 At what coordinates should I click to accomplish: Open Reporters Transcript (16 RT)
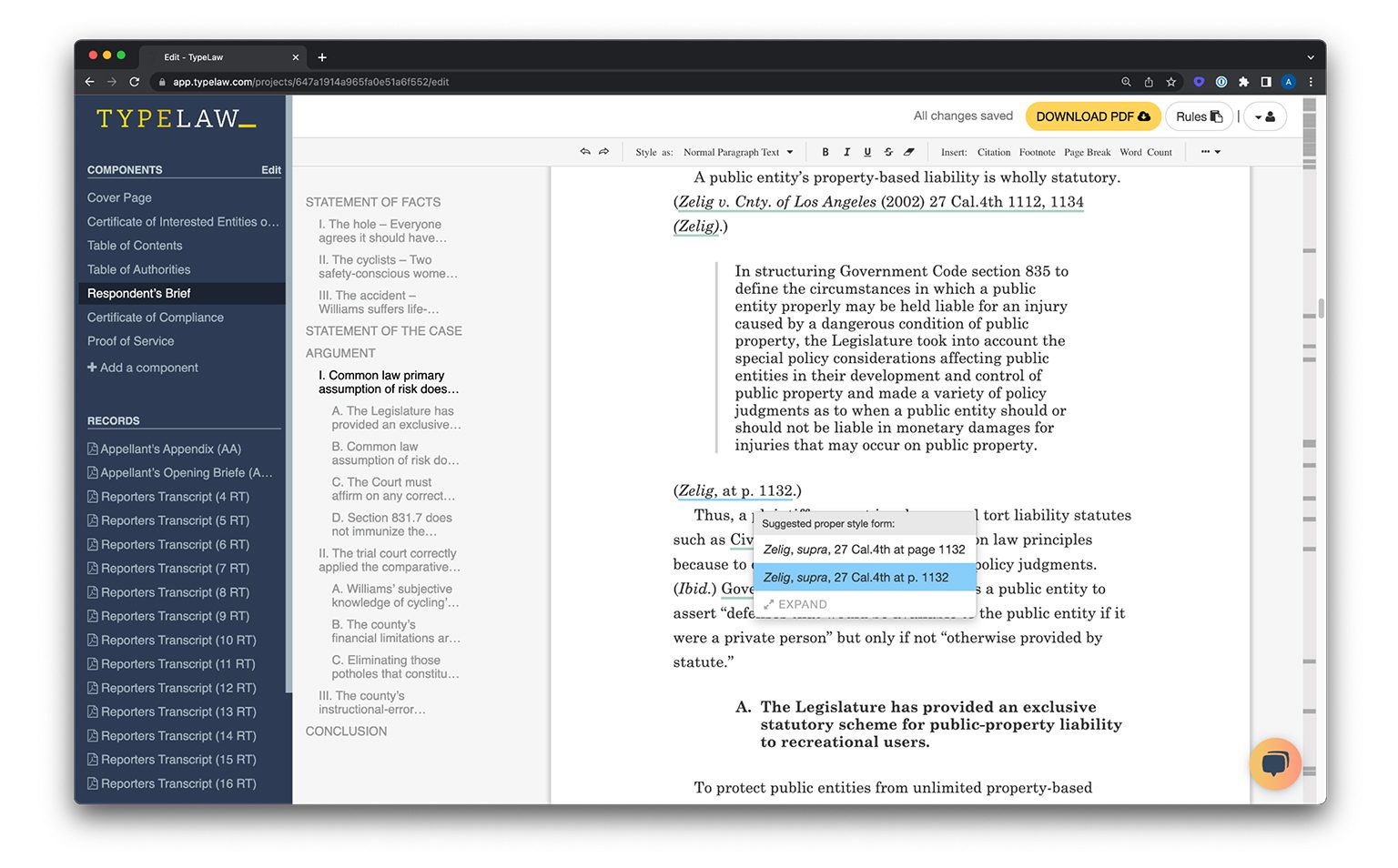pos(172,783)
